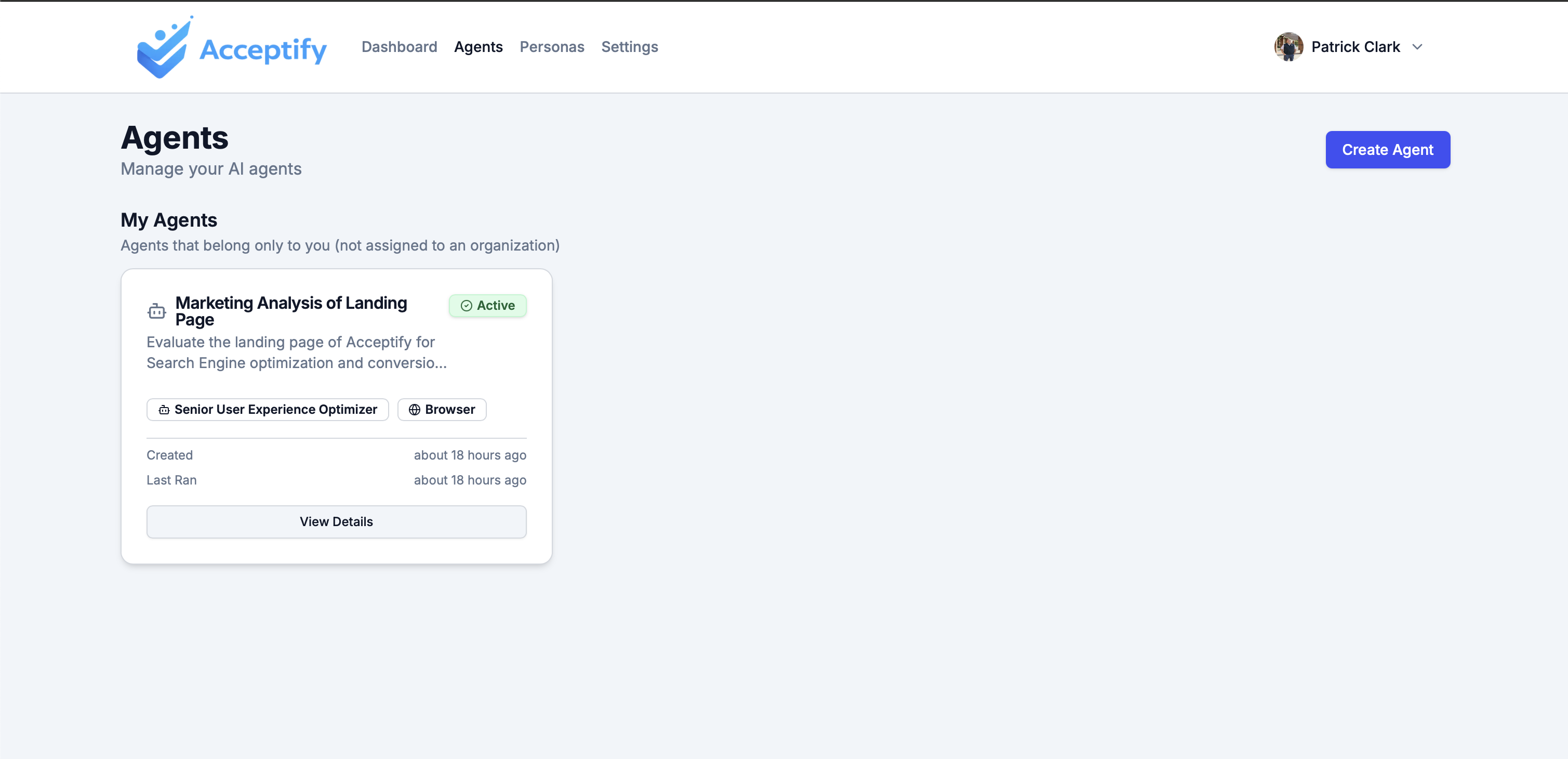Open the Marketing Analysis of Landing Page card
1568x759 pixels.
(291, 310)
